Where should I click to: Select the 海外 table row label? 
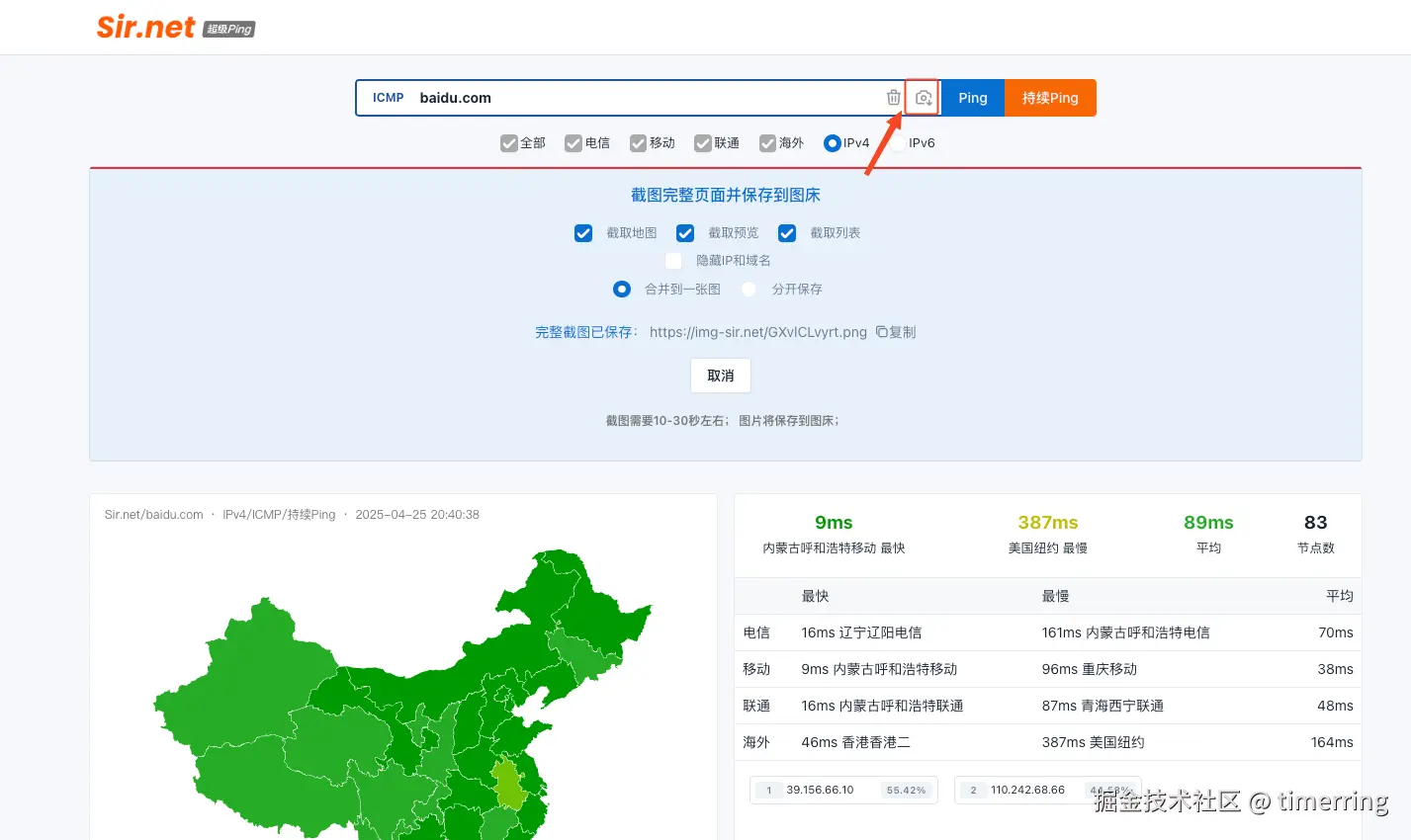click(756, 742)
